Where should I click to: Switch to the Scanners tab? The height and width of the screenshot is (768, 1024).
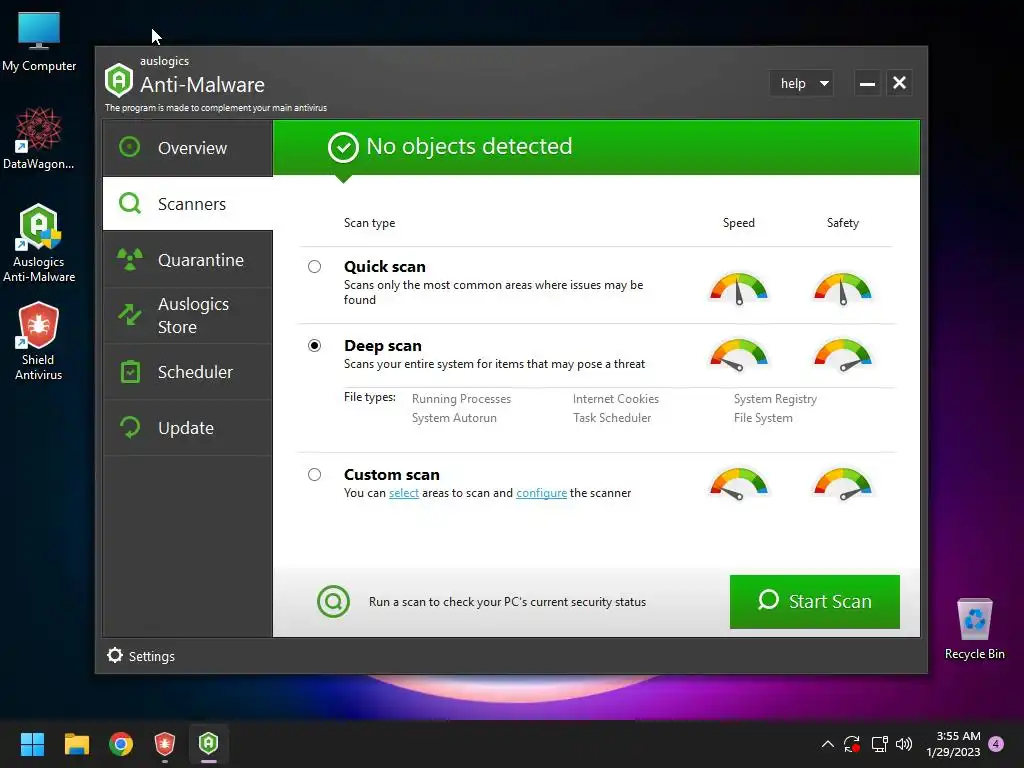(187, 204)
